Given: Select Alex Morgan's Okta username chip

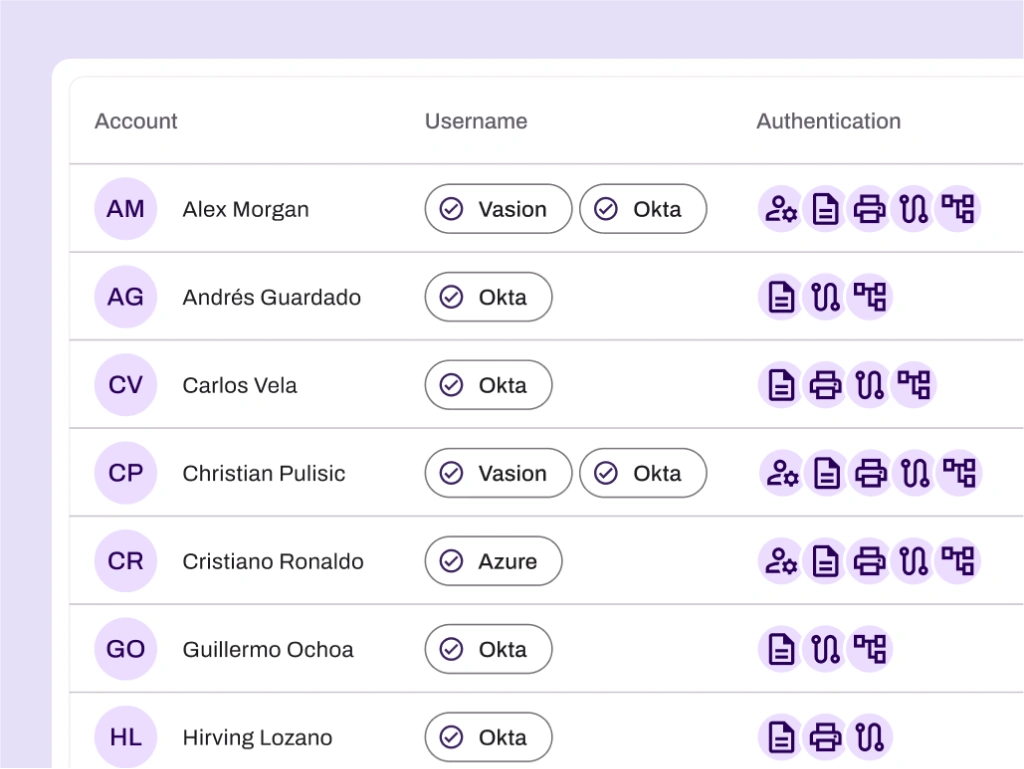Looking at the screenshot, I should (x=643, y=209).
